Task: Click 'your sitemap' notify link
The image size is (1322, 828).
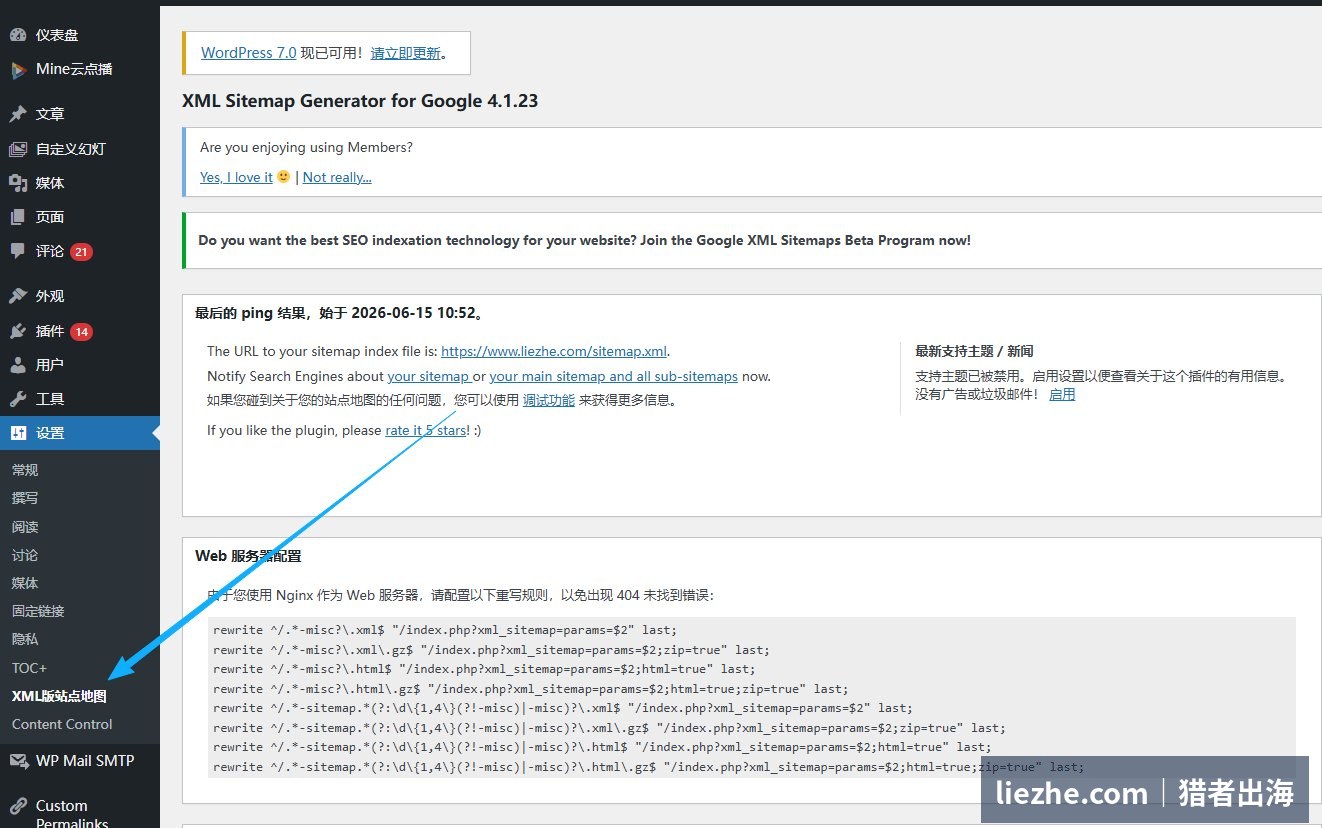Action: 428,377
